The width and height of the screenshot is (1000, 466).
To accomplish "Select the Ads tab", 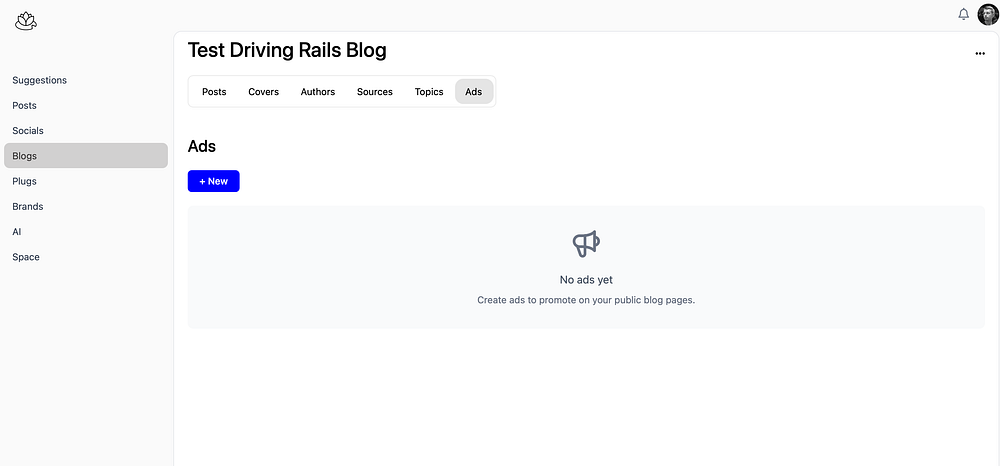I will (x=474, y=92).
